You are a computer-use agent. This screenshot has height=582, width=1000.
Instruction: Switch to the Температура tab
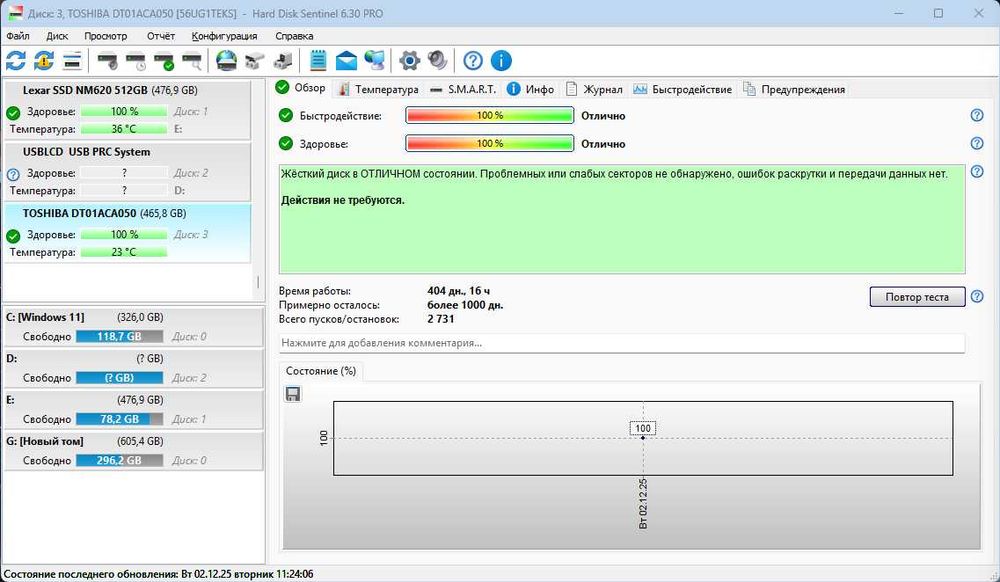378,89
